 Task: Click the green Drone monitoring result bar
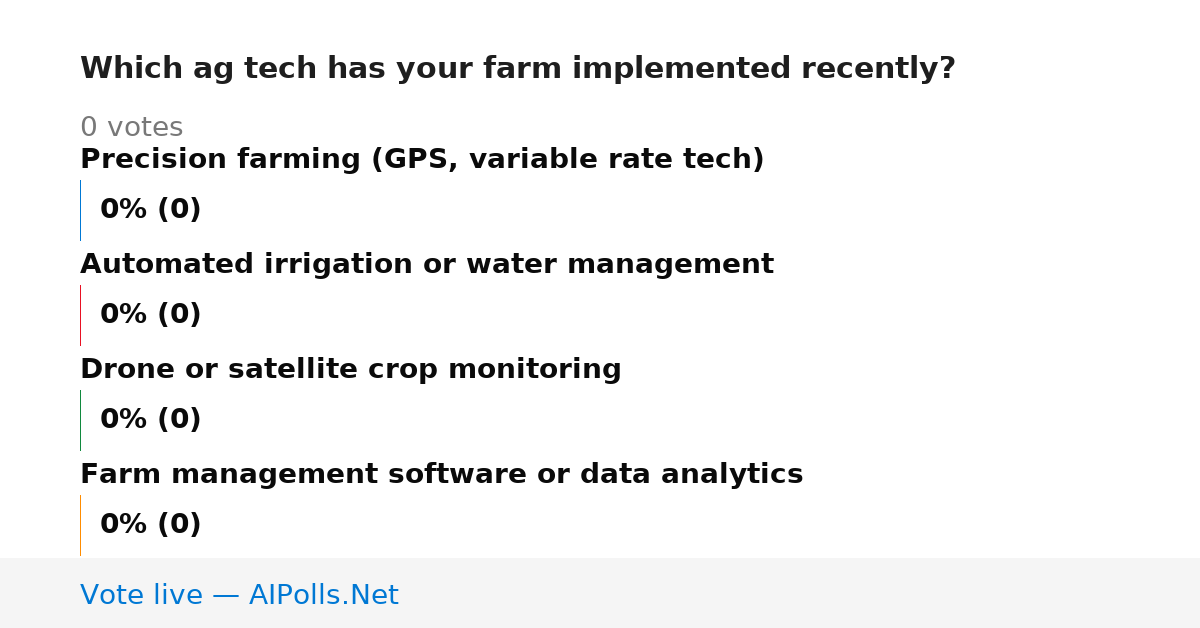[80, 420]
